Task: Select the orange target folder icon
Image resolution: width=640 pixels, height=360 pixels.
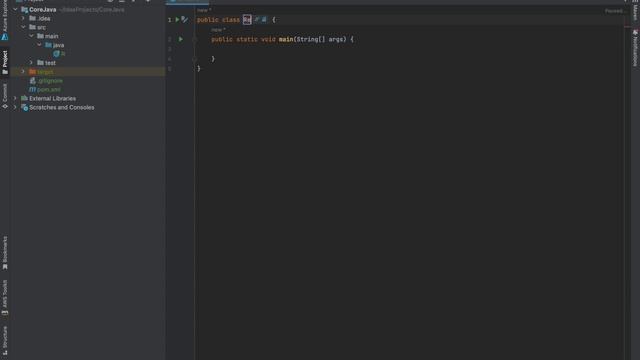Action: coord(32,72)
